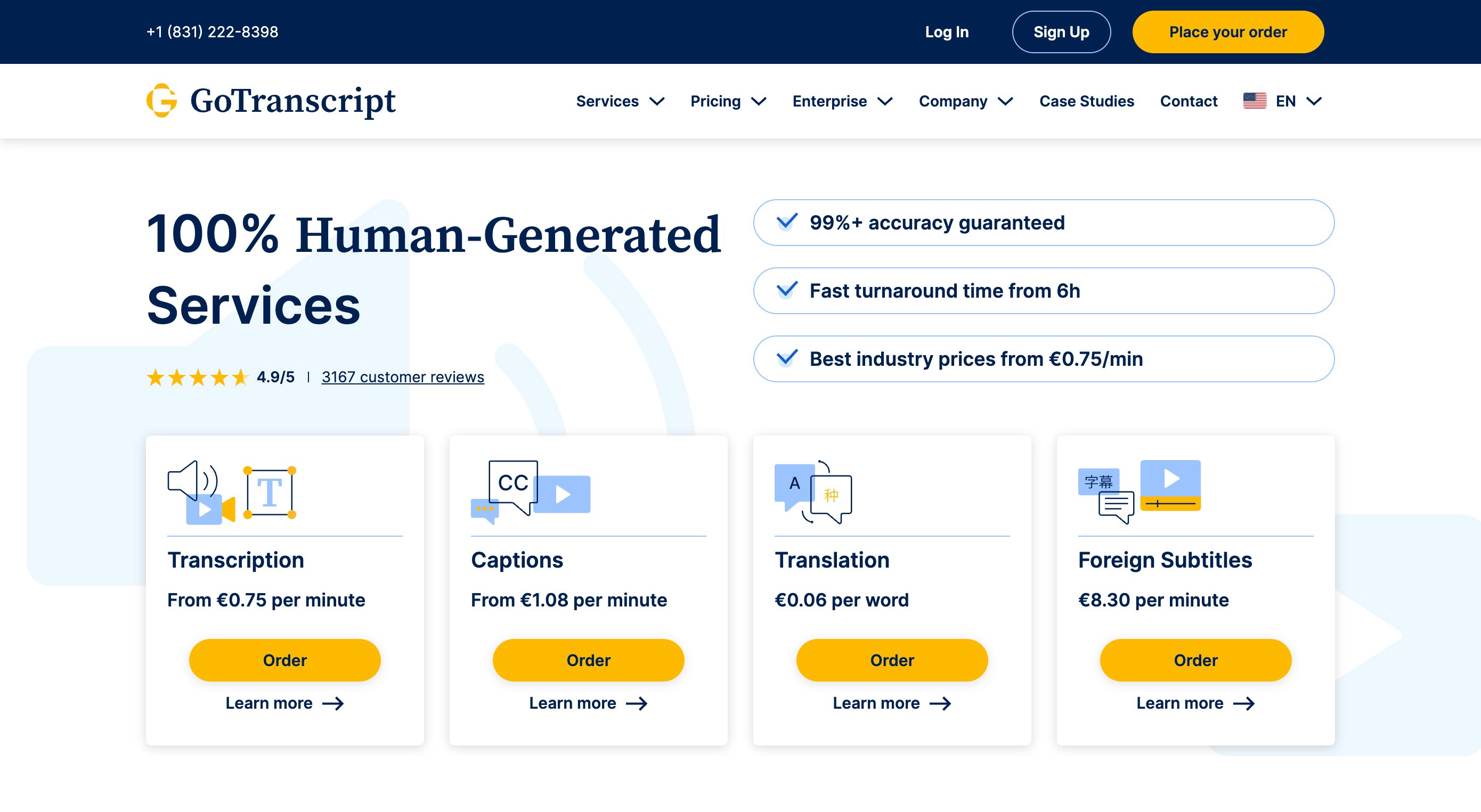Click the arrow next to Translation Learn more
Screen dimensions: 1481x812
pos(940,703)
